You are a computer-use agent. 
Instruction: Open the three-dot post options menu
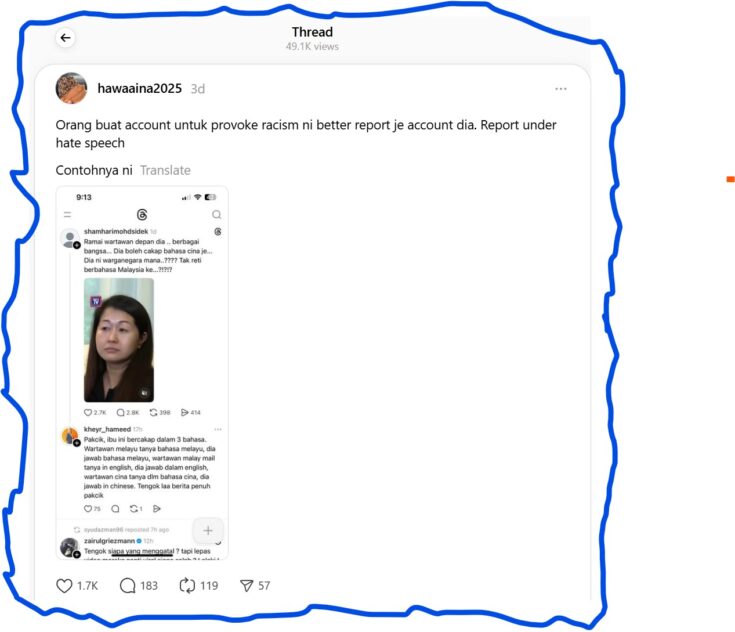click(x=561, y=89)
